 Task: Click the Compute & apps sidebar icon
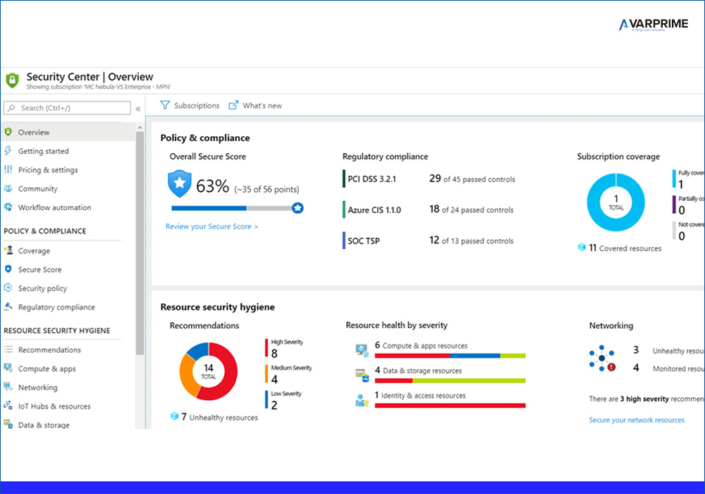pos(8,368)
